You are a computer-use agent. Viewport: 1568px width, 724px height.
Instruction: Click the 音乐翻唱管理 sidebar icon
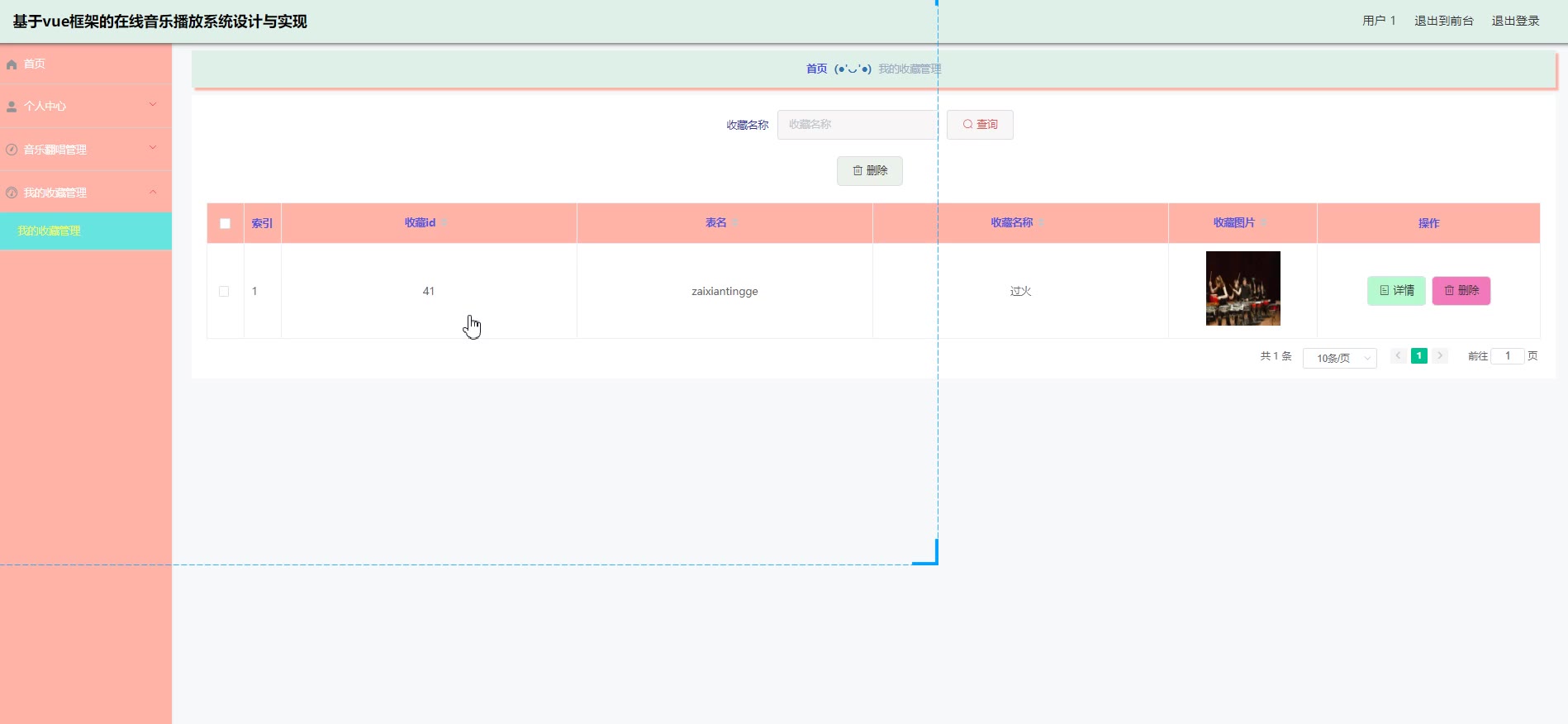pos(12,150)
